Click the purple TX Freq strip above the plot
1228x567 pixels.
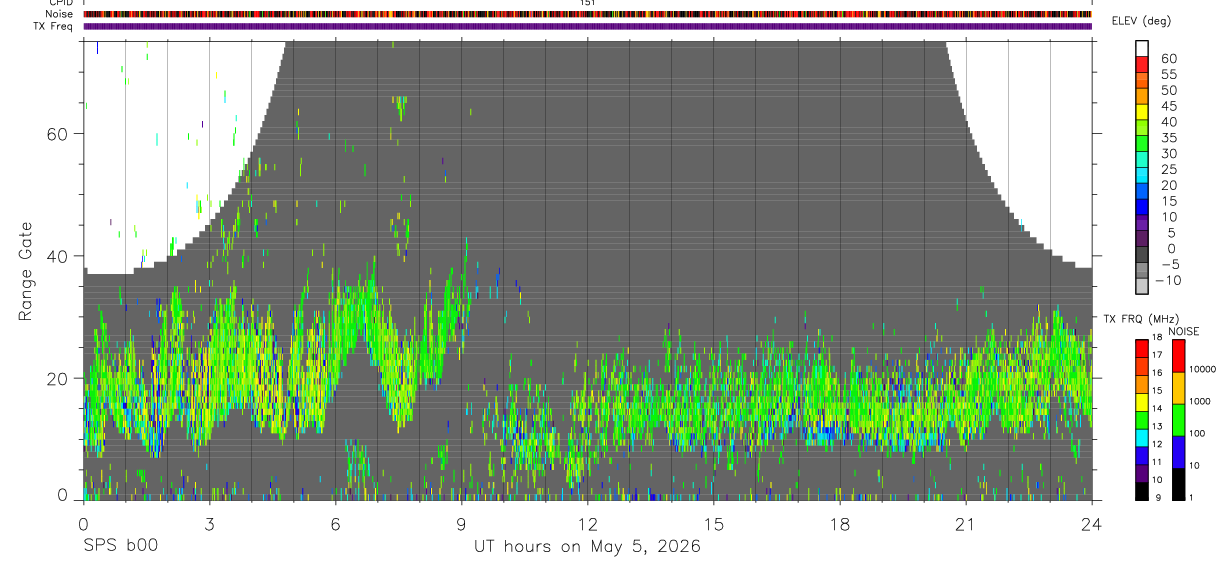click(587, 26)
